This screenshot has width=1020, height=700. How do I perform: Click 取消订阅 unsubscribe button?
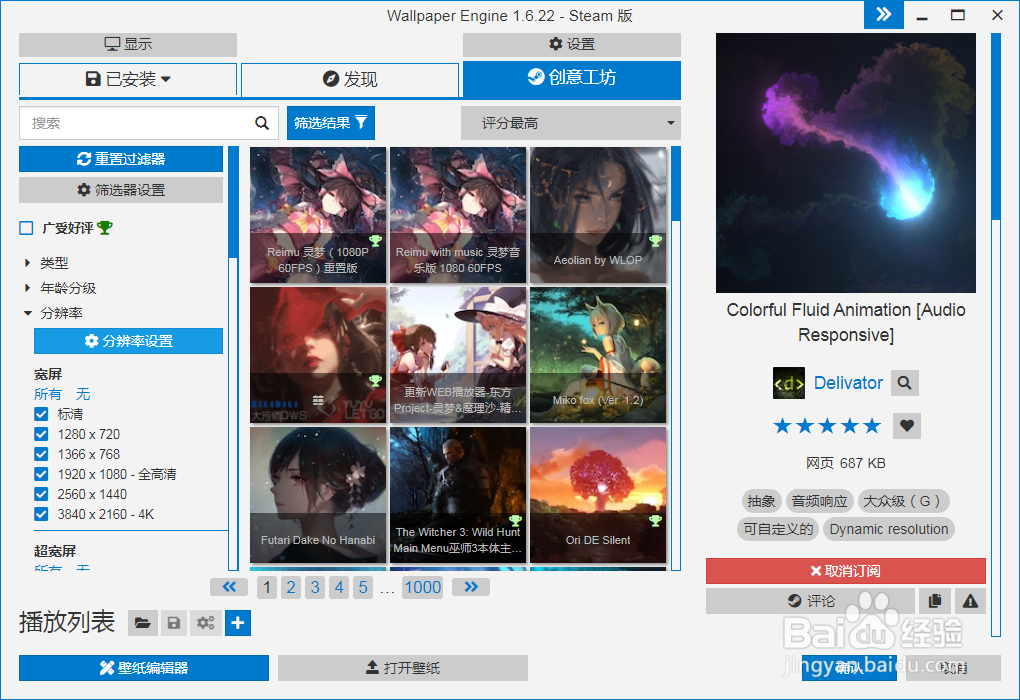point(846,571)
